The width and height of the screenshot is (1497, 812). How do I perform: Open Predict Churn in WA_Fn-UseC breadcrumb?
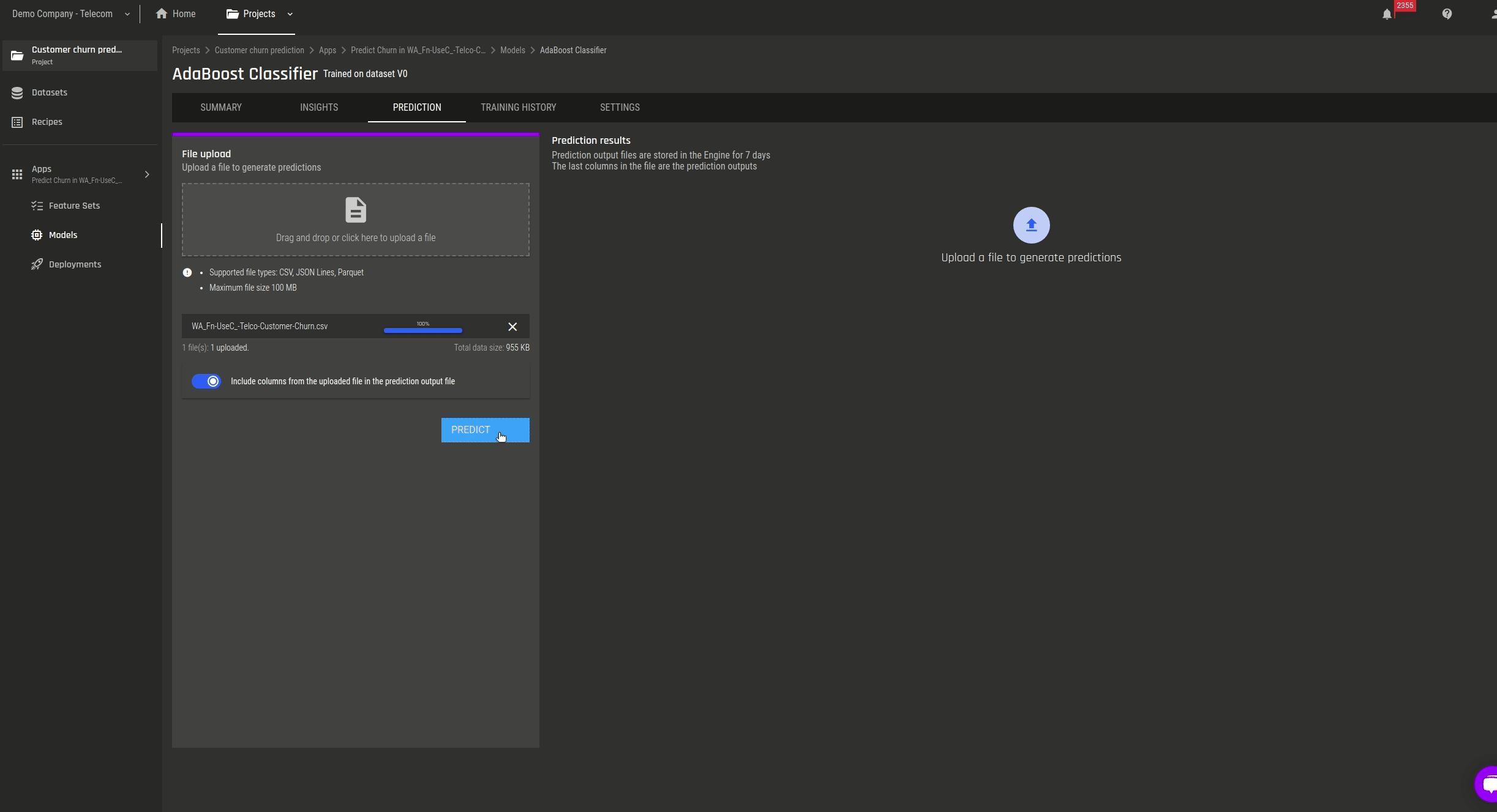coord(418,50)
